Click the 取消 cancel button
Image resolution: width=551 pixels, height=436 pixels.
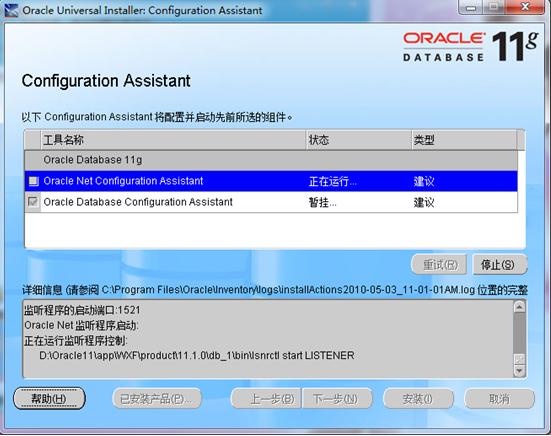click(x=499, y=398)
